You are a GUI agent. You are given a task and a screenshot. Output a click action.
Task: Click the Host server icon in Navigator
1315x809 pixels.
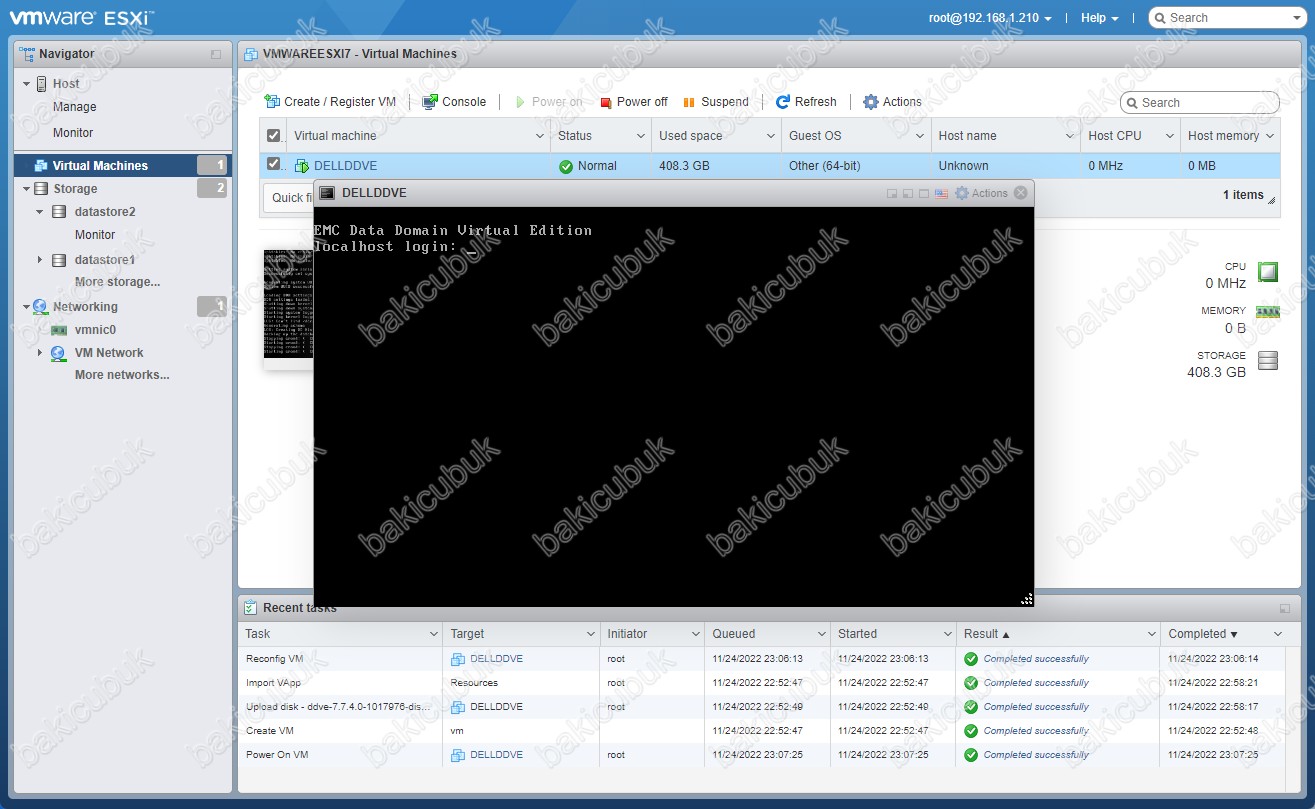42,84
